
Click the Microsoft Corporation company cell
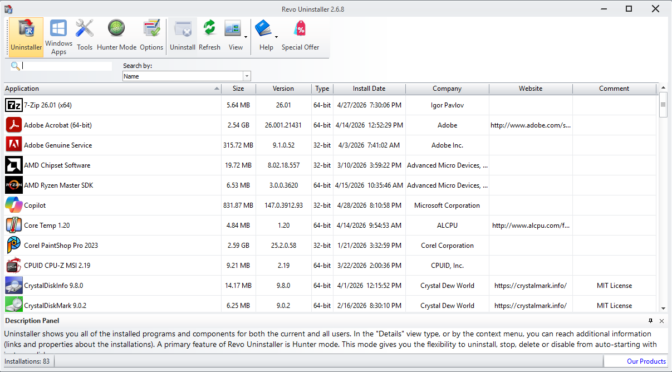coord(447,205)
